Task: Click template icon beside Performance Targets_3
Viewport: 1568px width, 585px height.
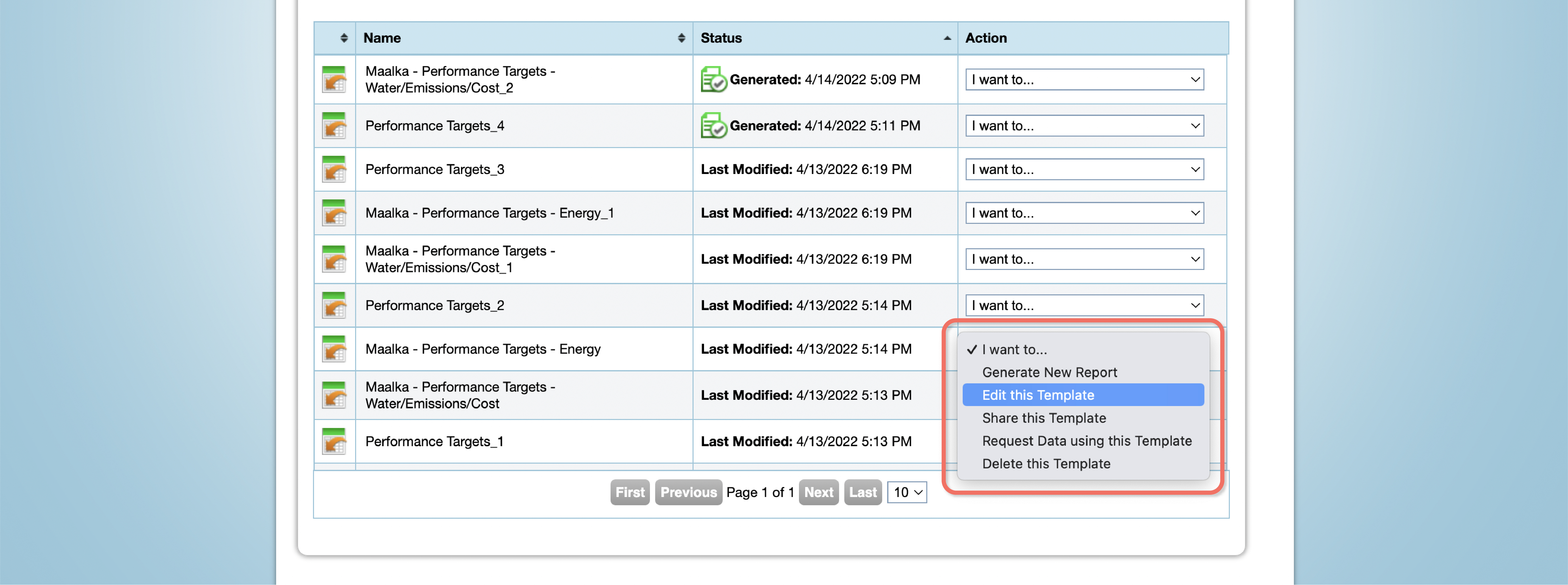Action: (334, 170)
